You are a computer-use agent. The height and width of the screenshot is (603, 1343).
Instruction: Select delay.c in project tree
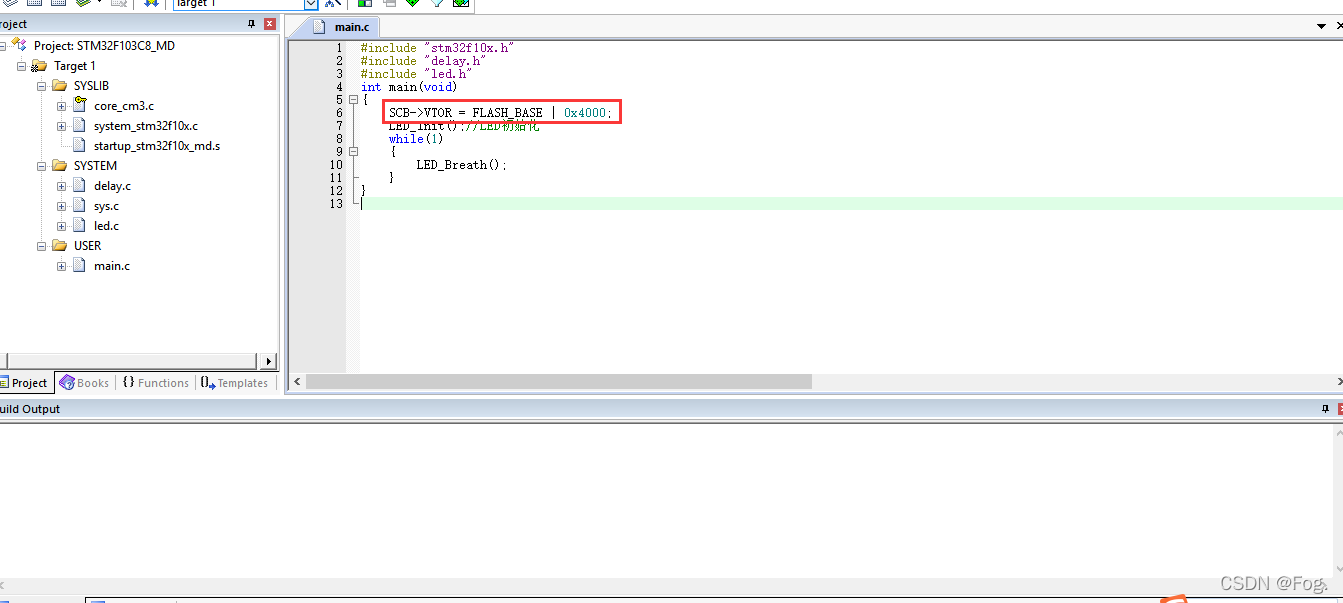[x=112, y=186]
